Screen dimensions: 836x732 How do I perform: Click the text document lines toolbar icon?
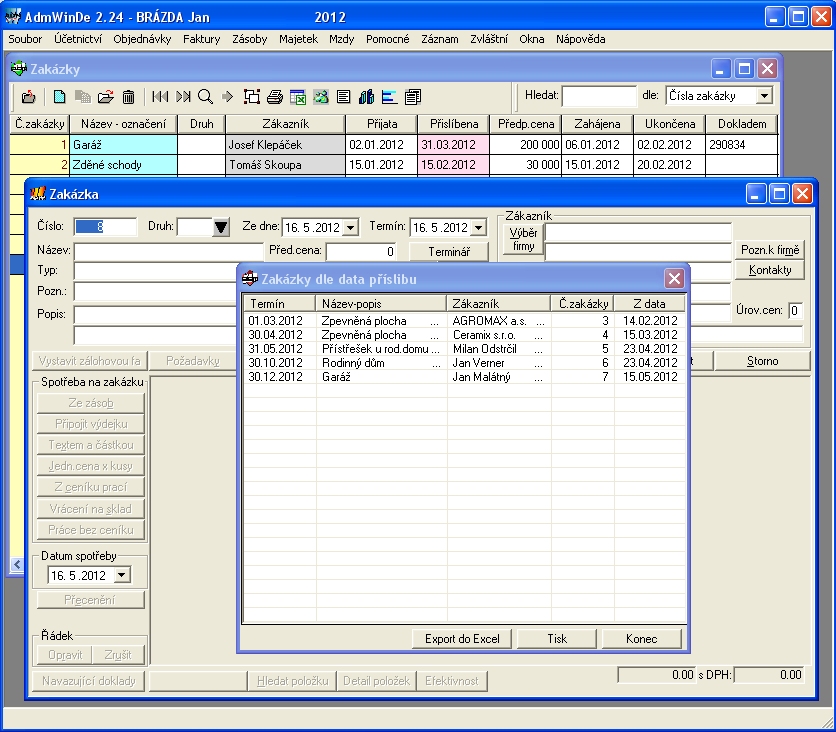344,96
